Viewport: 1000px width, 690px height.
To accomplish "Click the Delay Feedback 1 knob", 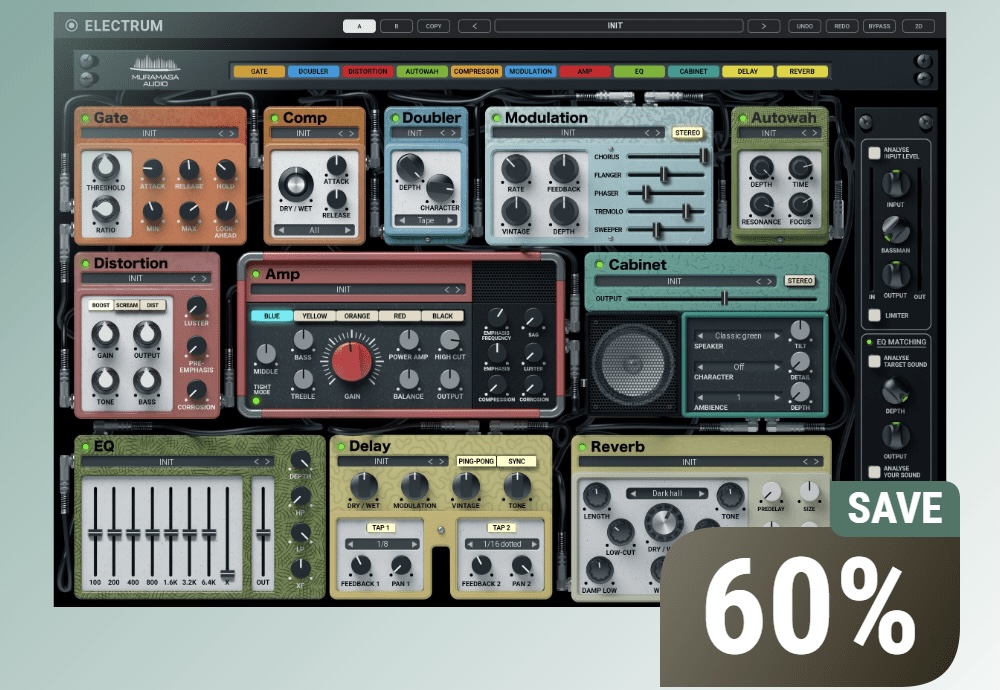I will tap(360, 566).
